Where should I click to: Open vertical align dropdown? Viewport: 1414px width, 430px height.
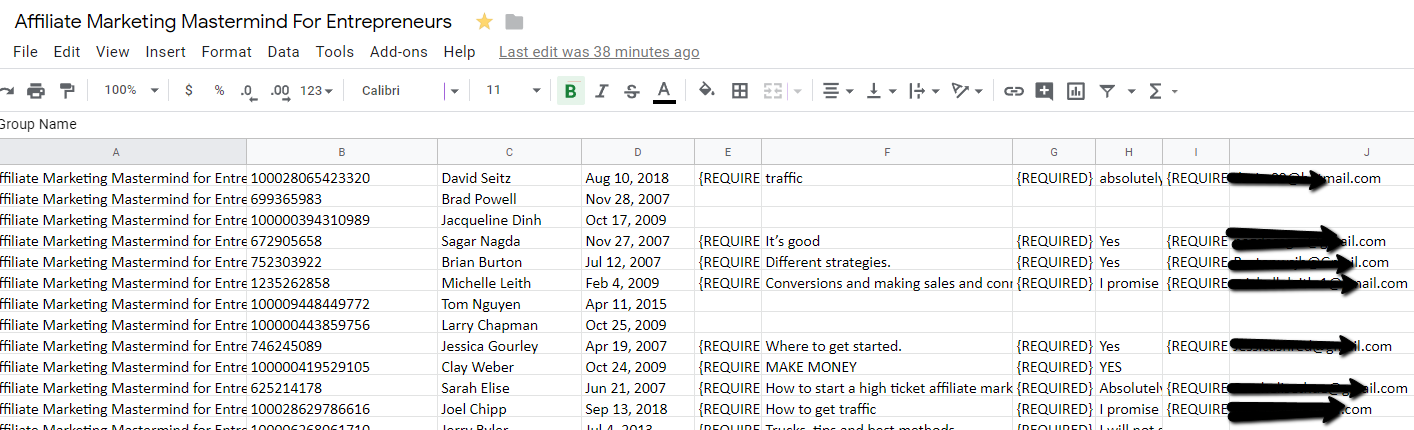click(x=880, y=91)
